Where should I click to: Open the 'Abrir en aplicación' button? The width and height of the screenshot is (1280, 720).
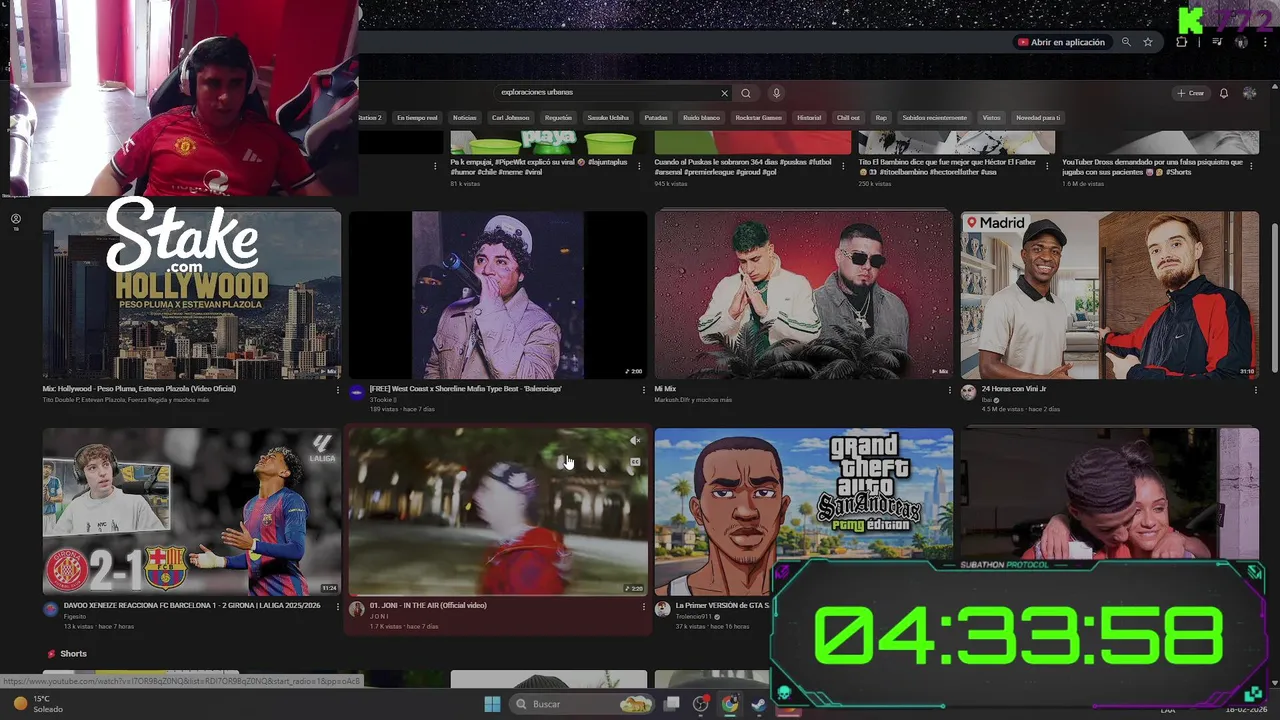pyautogui.click(x=1061, y=42)
